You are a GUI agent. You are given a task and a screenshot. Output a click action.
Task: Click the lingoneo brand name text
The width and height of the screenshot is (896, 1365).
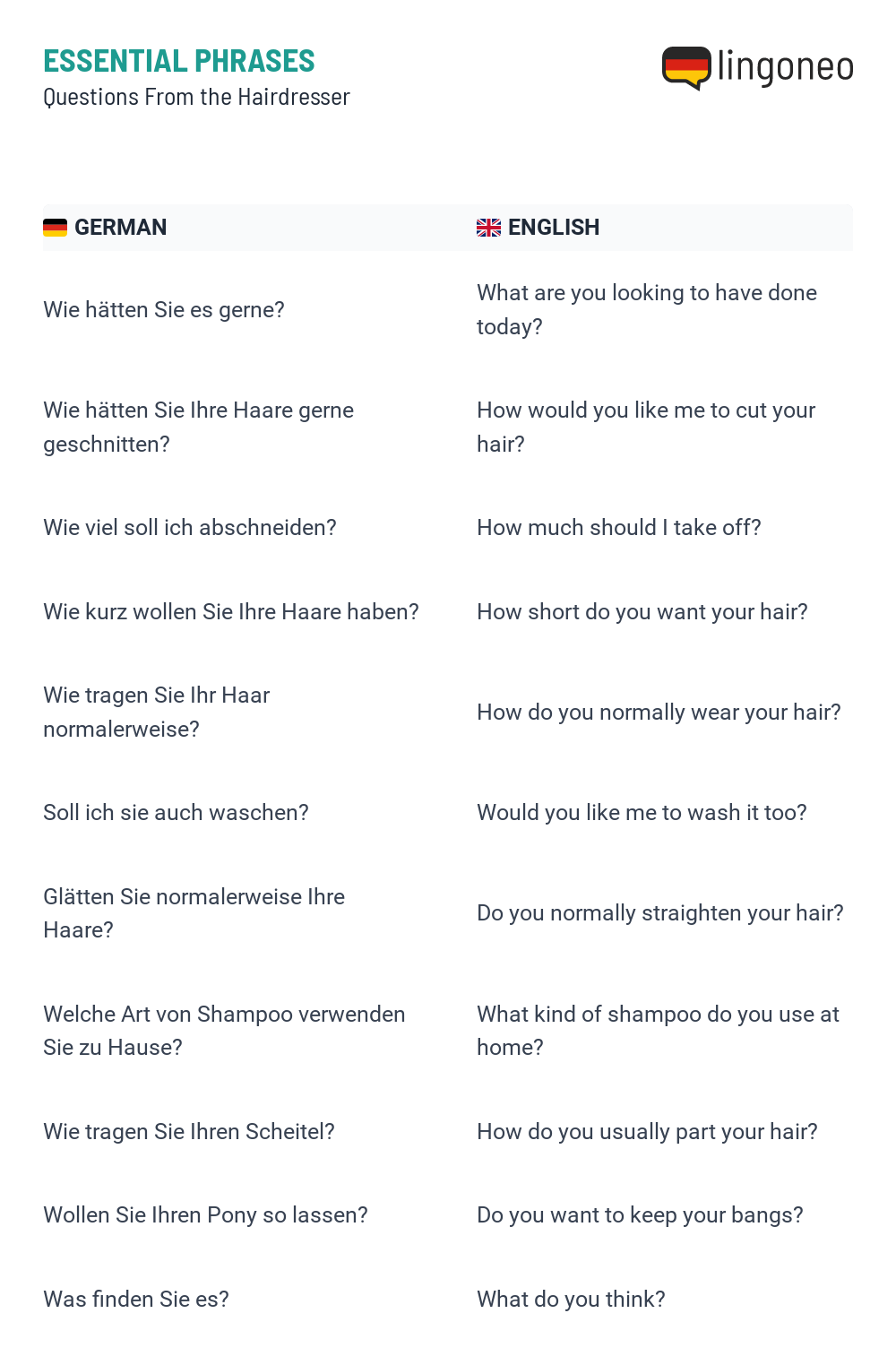(786, 67)
